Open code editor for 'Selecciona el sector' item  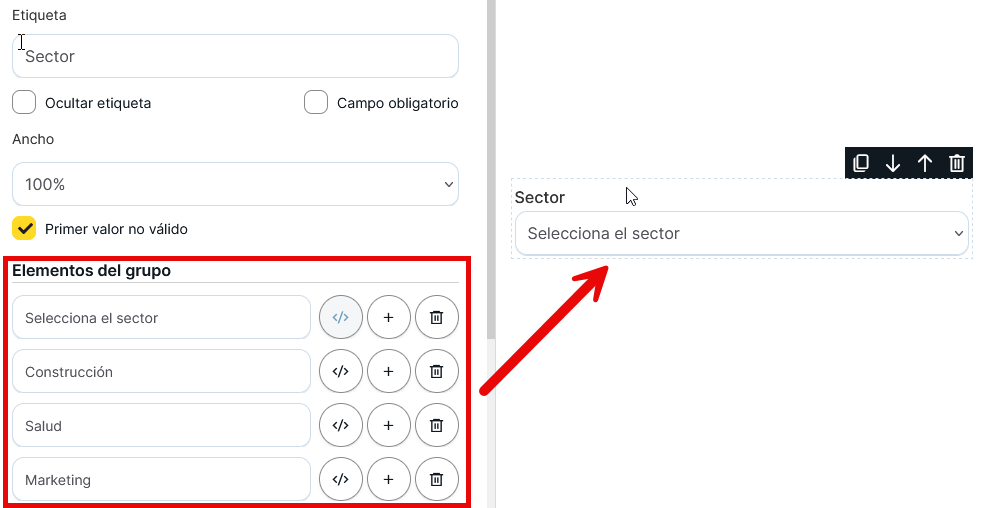(x=340, y=317)
